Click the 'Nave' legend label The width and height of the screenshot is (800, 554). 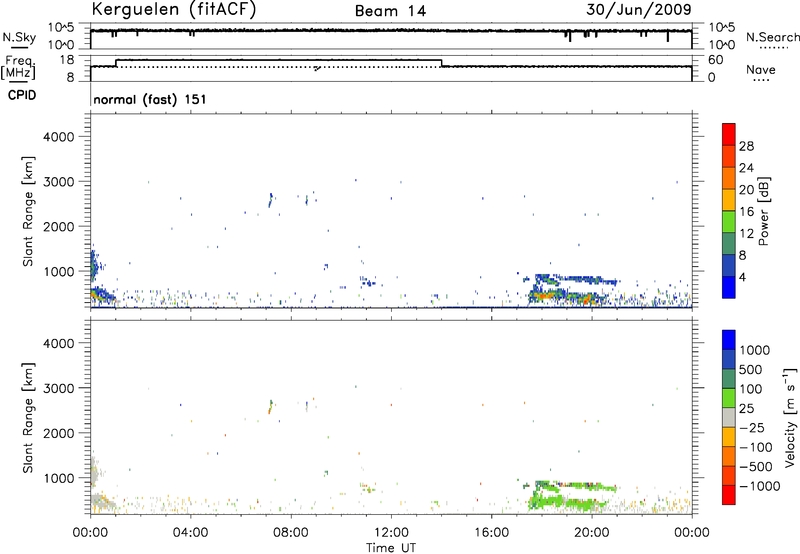click(x=761, y=69)
